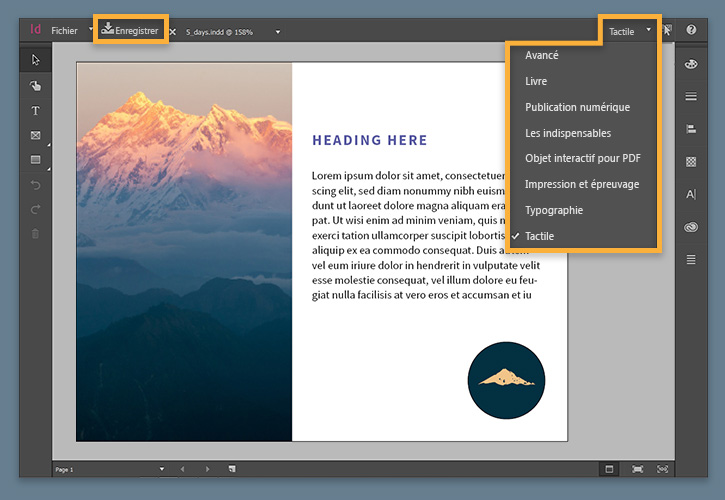Click the HEADING HERE text

pos(369,140)
